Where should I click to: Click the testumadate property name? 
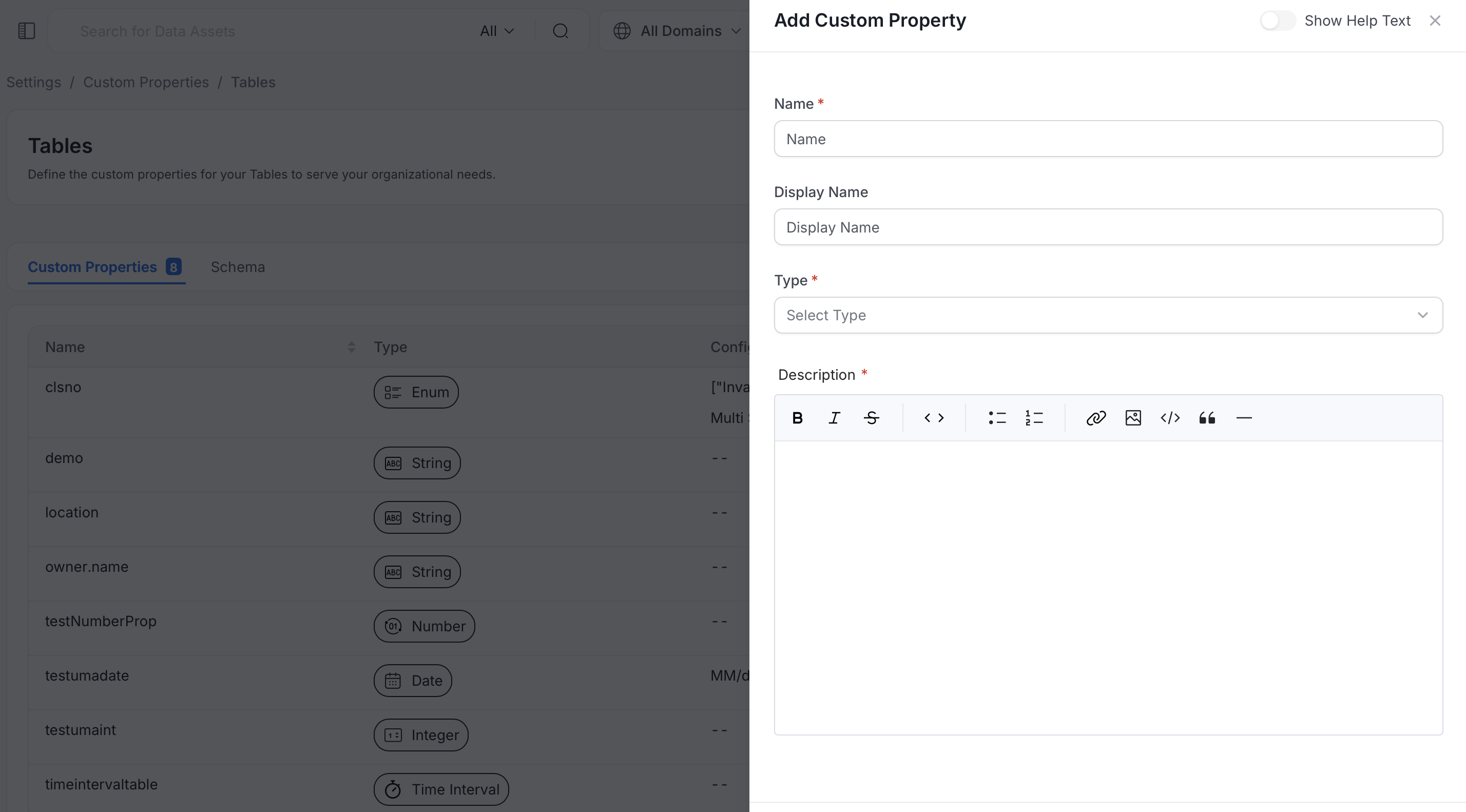click(87, 675)
